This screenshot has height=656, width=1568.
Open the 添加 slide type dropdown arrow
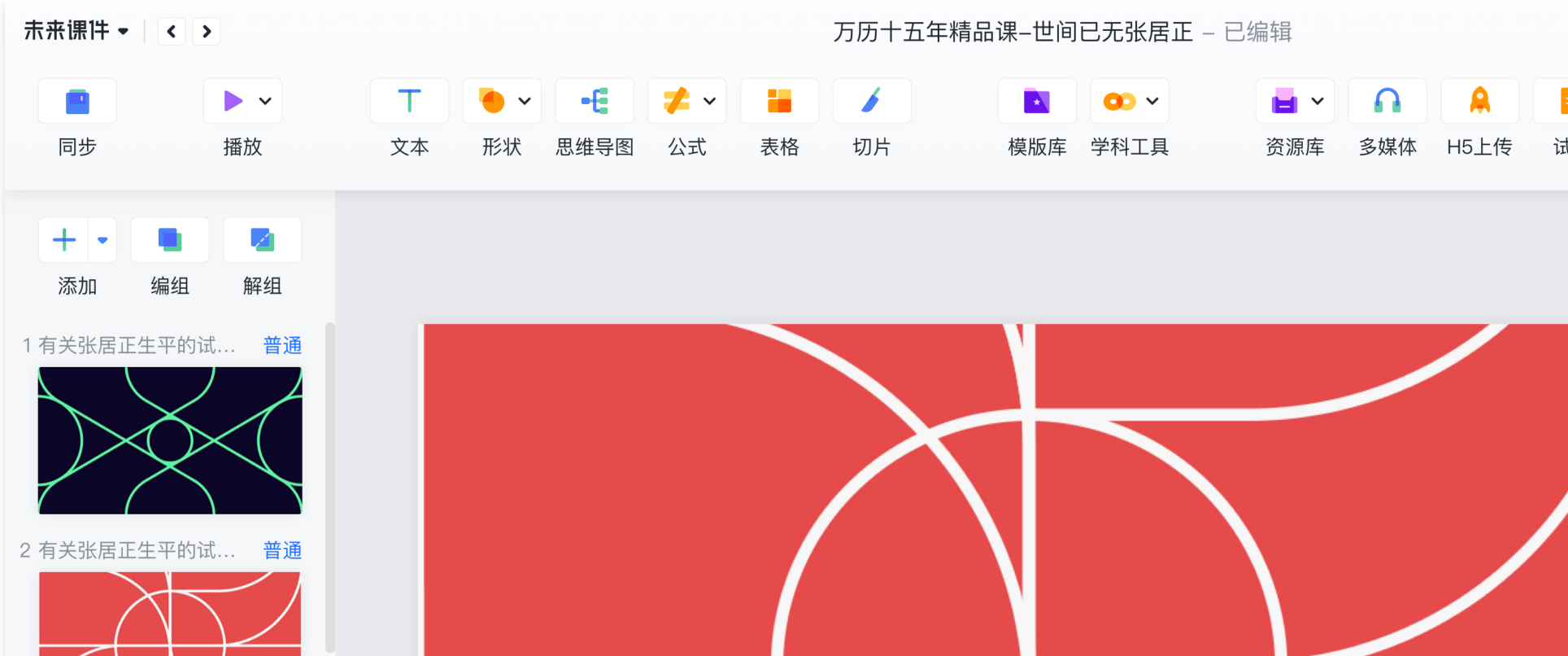[102, 240]
